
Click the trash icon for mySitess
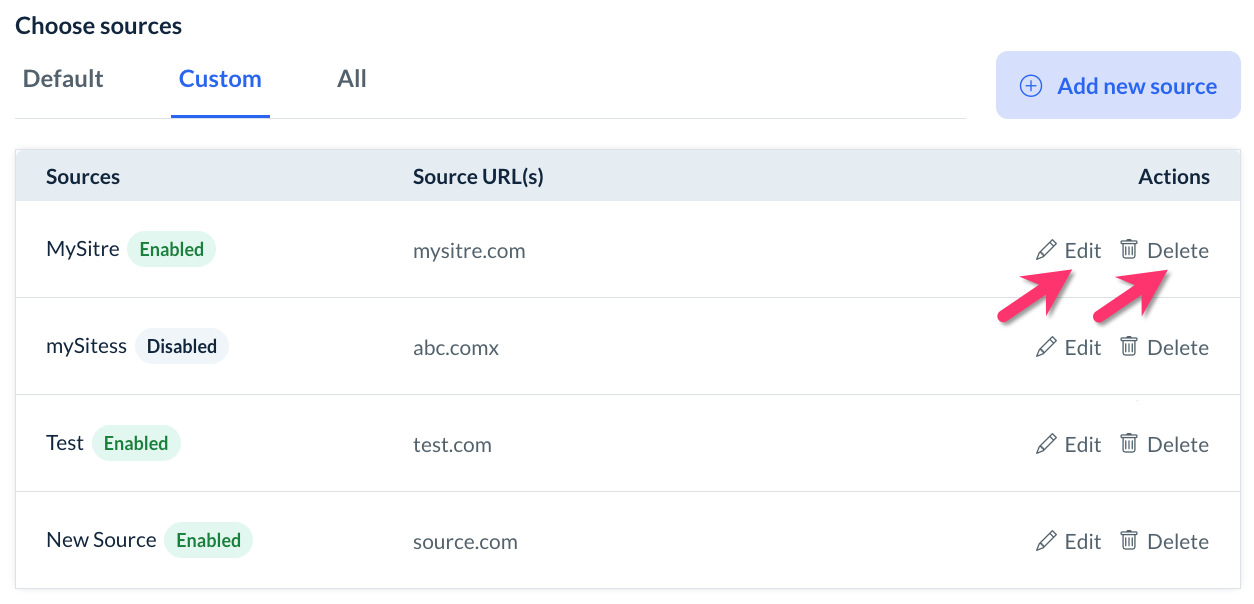1129,346
